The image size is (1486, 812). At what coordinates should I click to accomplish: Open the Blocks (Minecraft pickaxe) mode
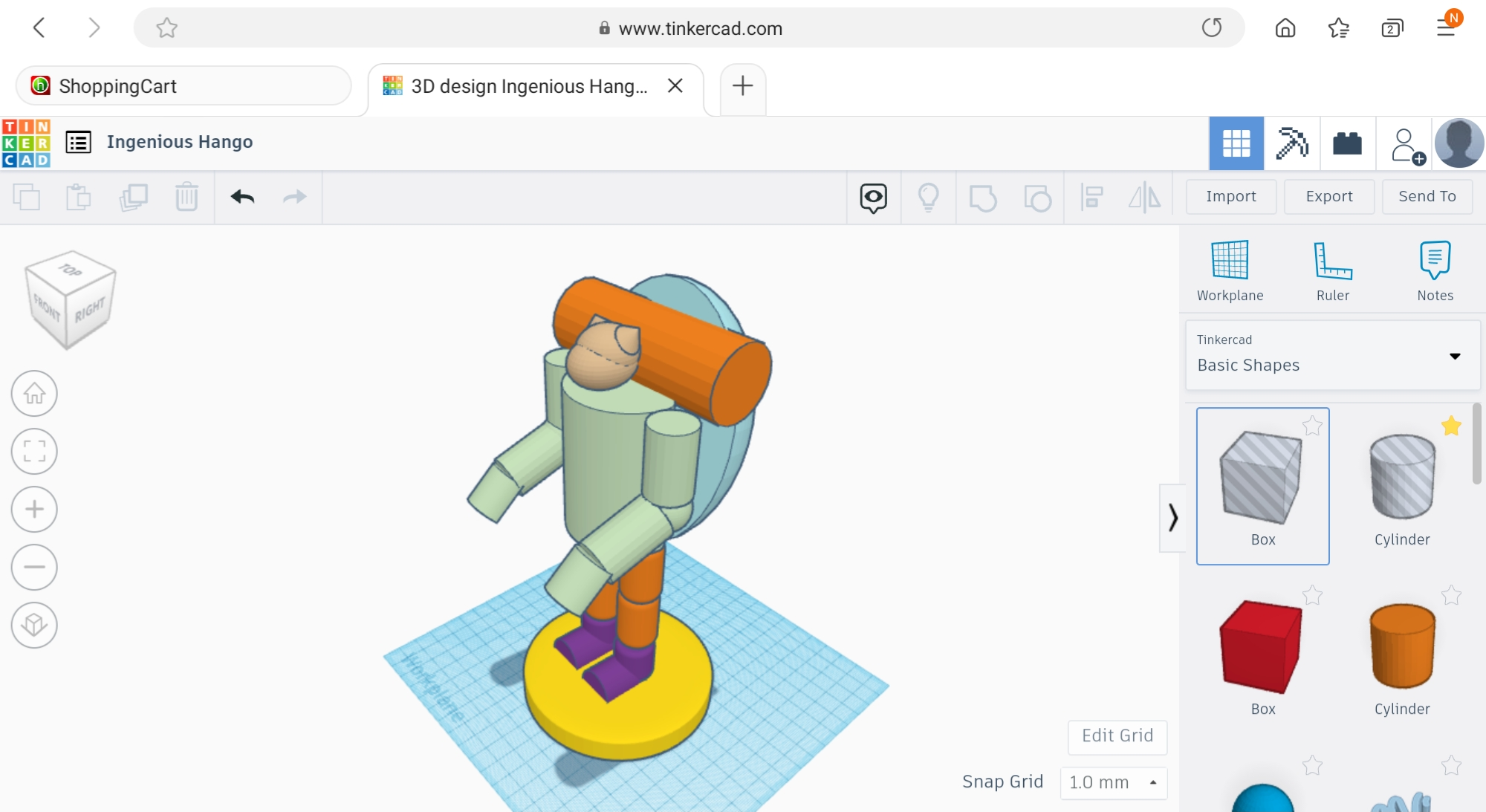[1292, 143]
